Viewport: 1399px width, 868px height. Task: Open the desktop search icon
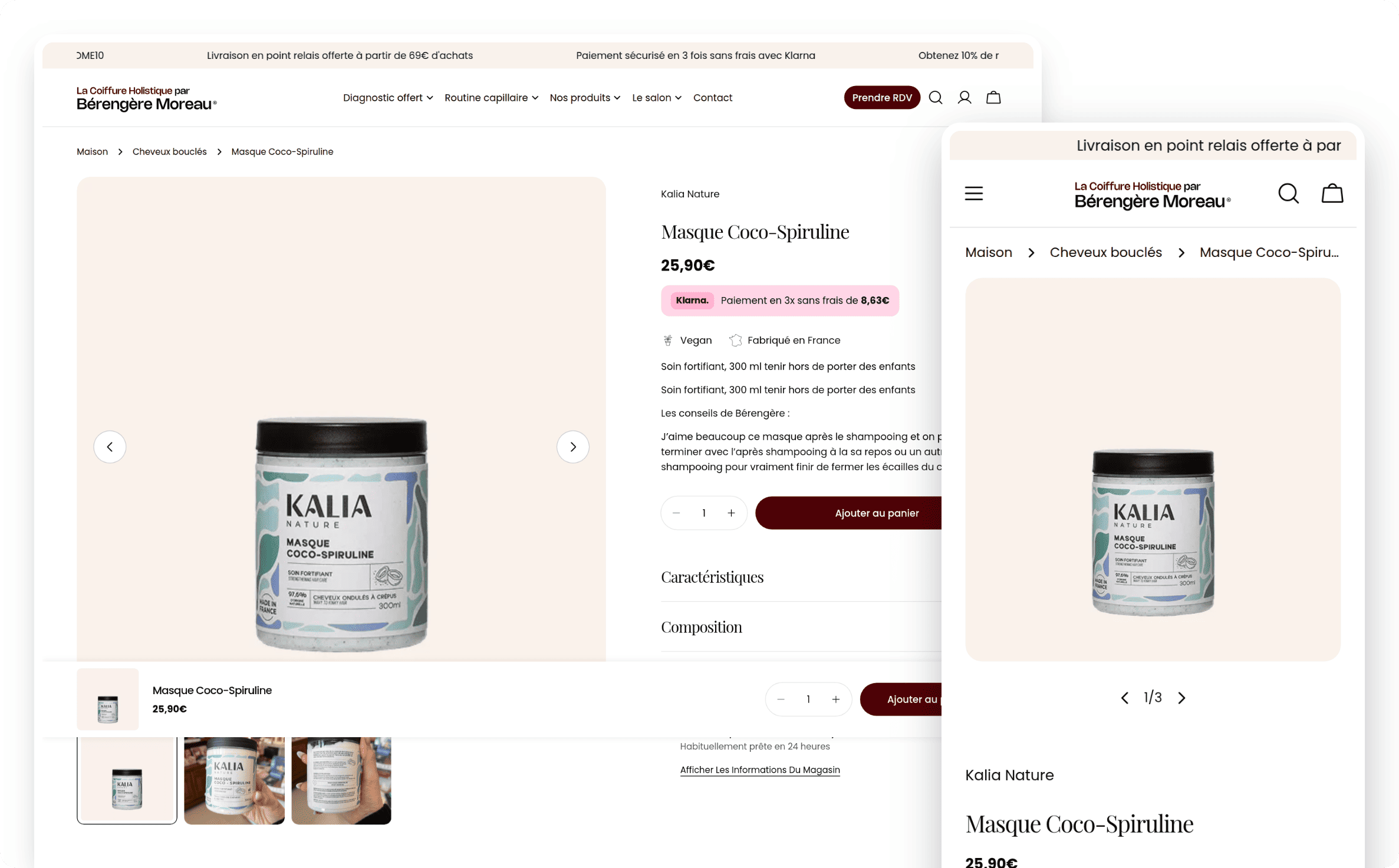pos(936,97)
